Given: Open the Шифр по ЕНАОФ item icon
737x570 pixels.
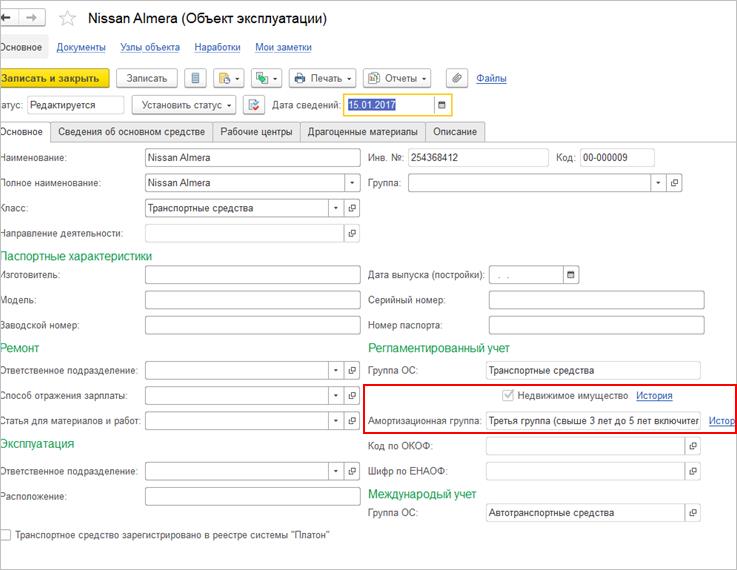Looking at the screenshot, I should tap(692, 471).
